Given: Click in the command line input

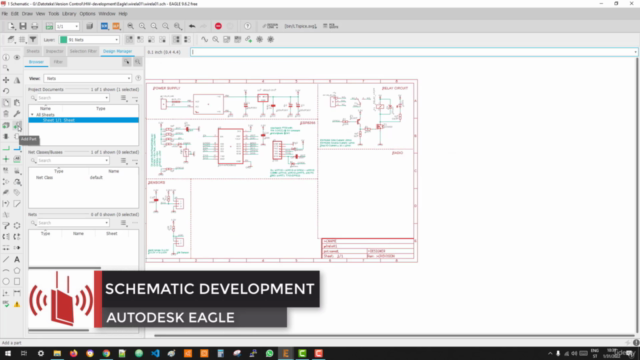Looking at the screenshot, I should coord(413,52).
